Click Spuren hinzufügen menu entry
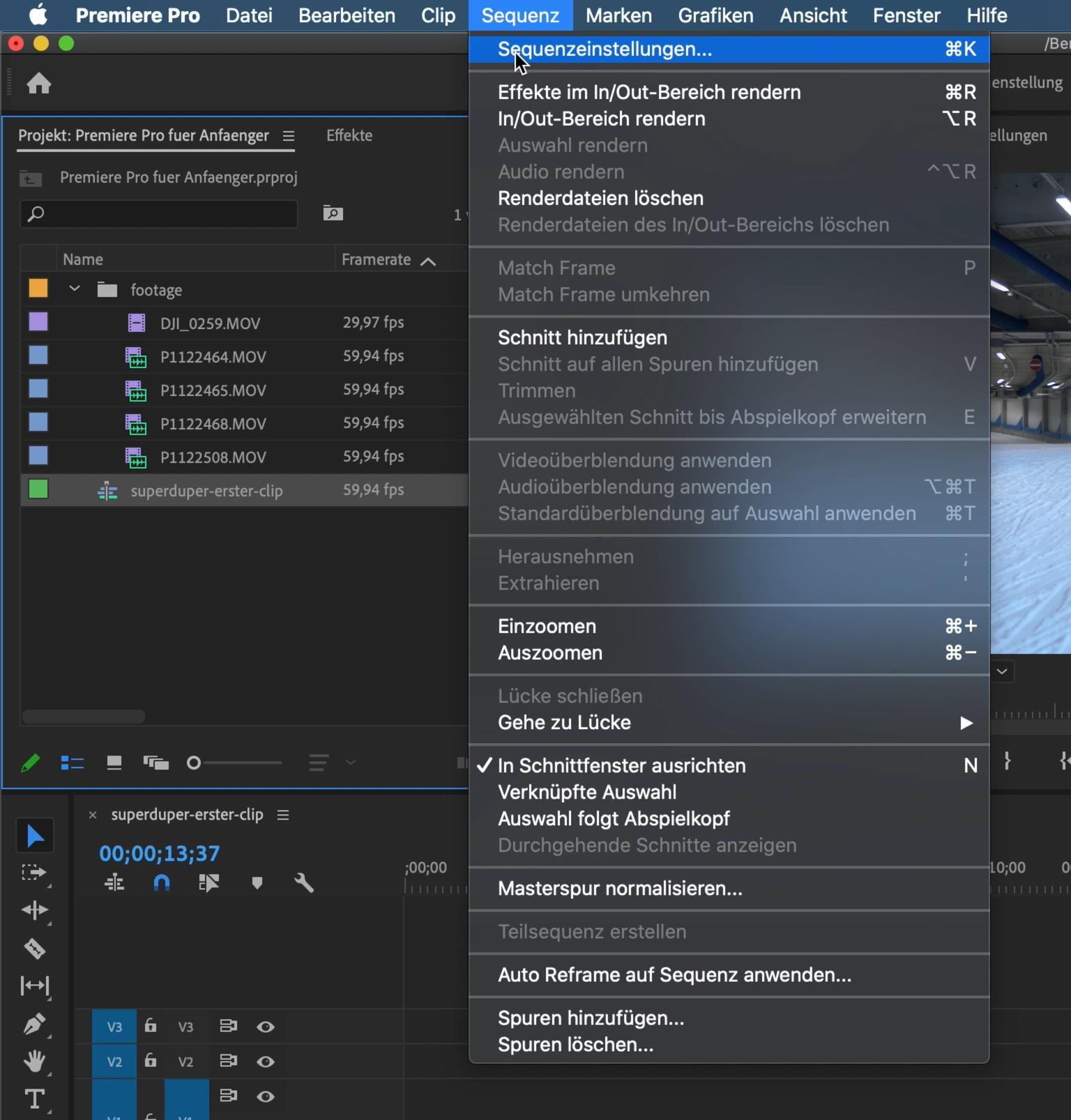The image size is (1071, 1120). (591, 1018)
